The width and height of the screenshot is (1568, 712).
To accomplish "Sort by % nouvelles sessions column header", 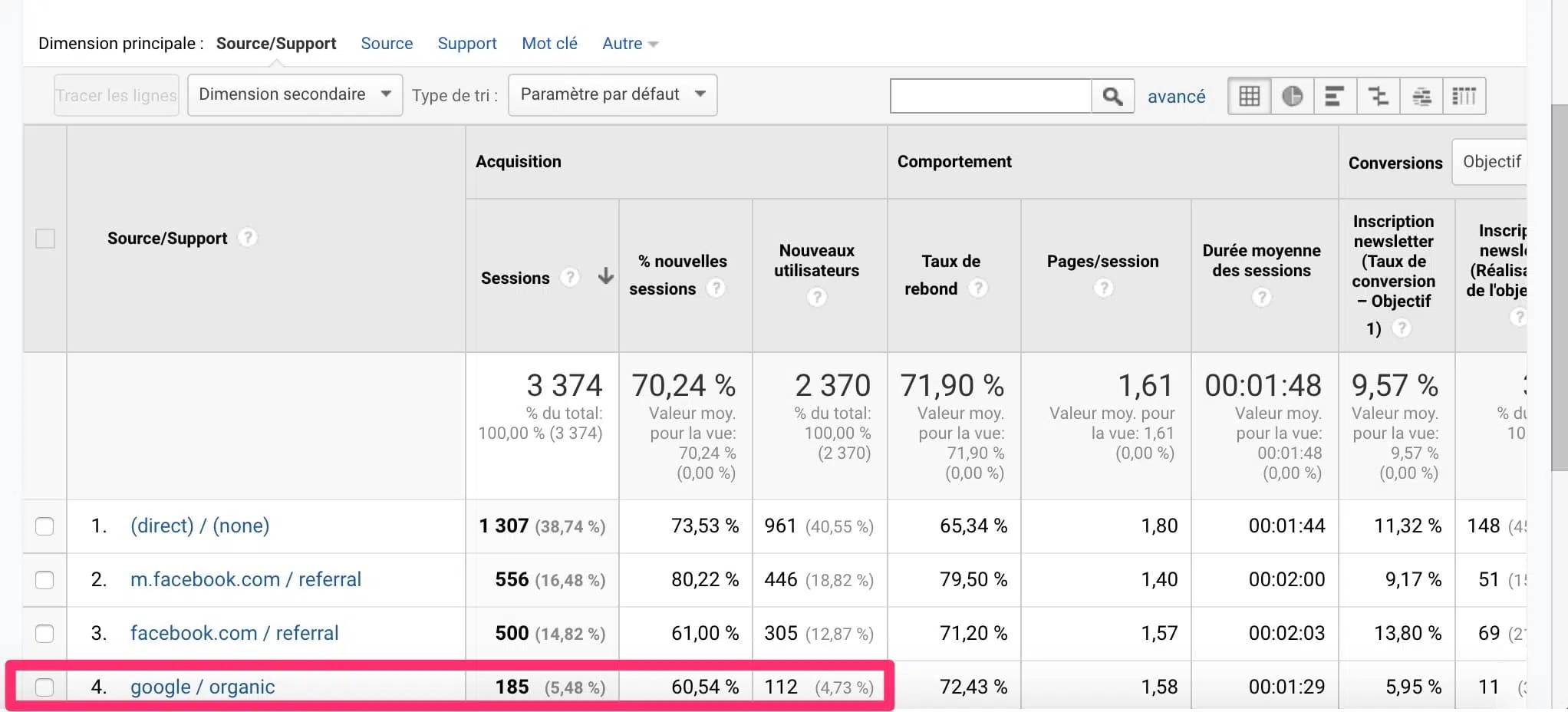I will [x=677, y=275].
